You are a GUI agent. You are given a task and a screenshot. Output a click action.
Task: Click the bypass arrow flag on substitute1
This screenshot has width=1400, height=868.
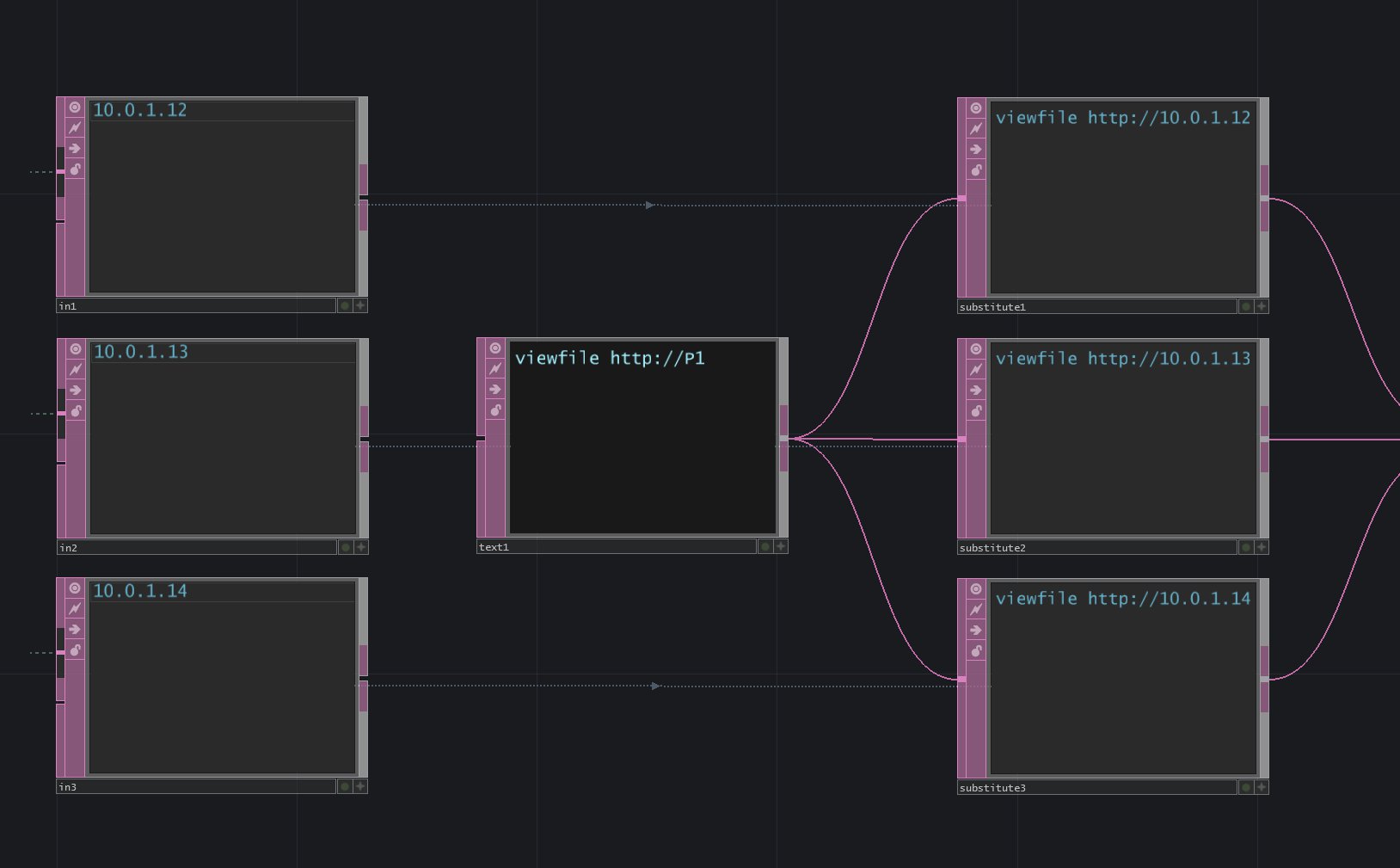coord(976,150)
